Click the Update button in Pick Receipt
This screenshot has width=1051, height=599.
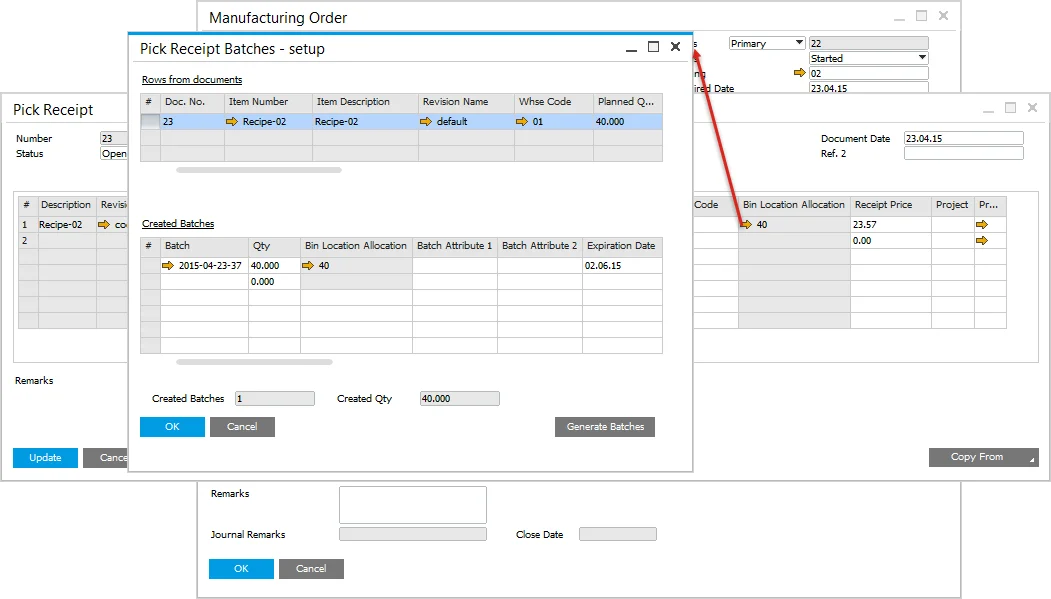click(x=45, y=458)
